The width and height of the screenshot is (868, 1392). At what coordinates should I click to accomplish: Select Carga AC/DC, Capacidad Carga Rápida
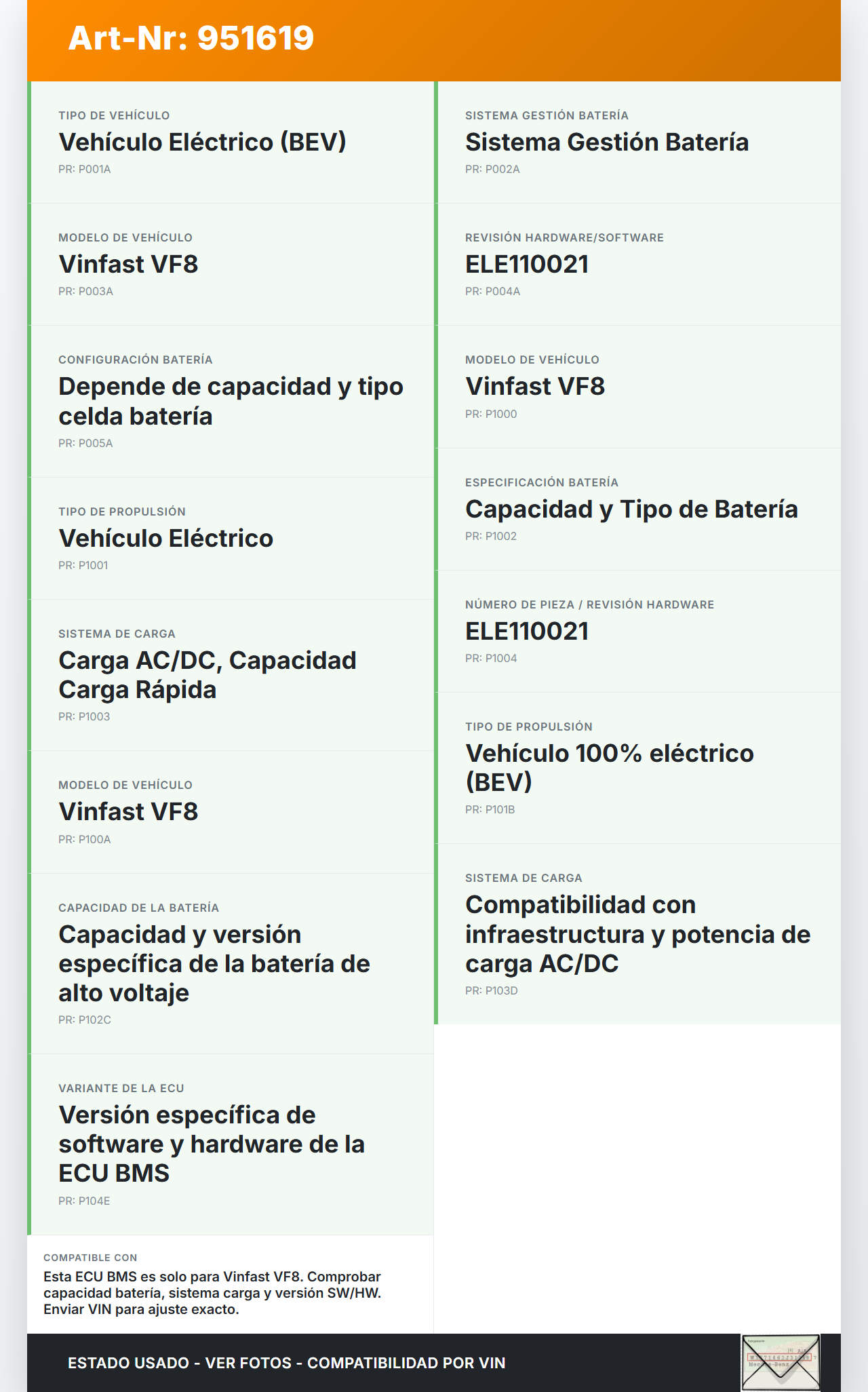click(x=208, y=675)
